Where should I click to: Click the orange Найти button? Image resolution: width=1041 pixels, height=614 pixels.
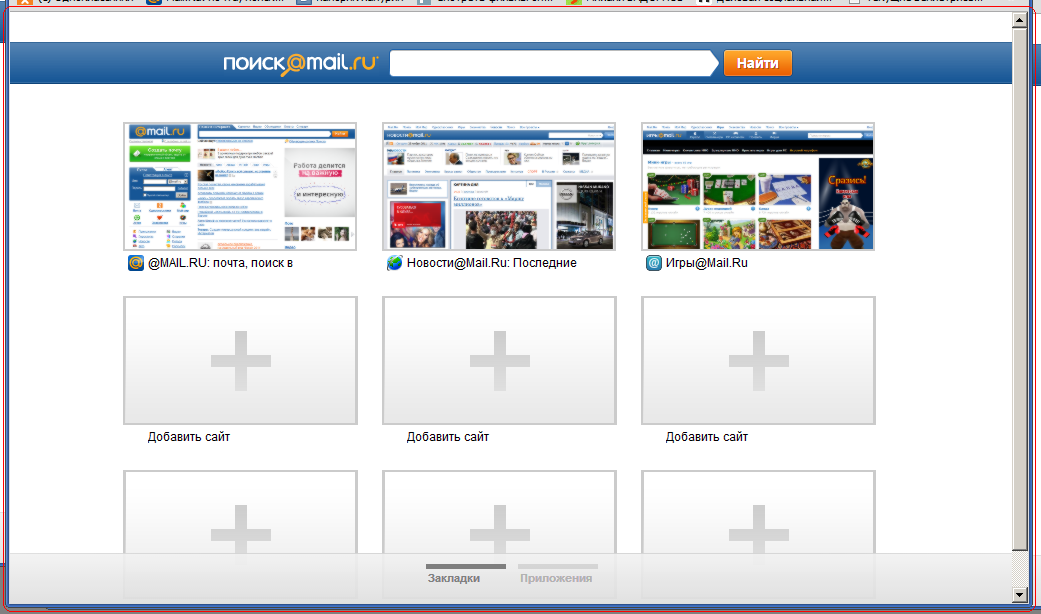pyautogui.click(x=758, y=63)
